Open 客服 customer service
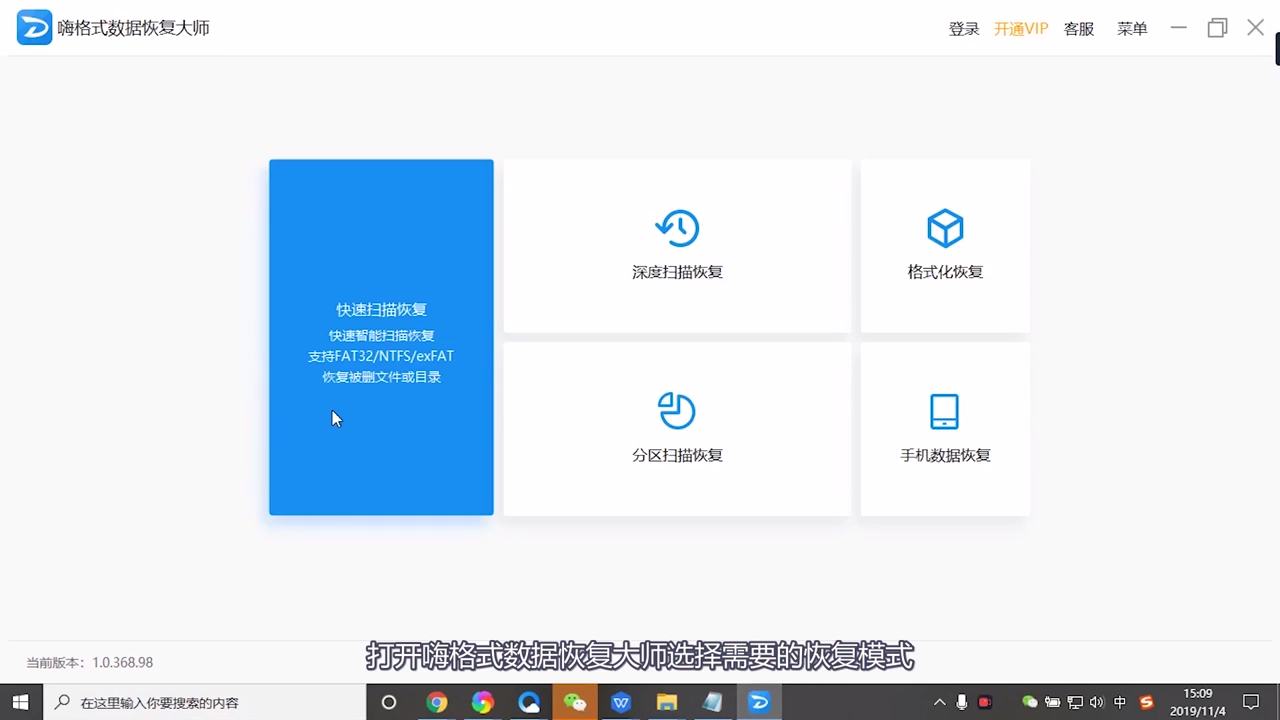Image resolution: width=1280 pixels, height=720 pixels. [1079, 29]
